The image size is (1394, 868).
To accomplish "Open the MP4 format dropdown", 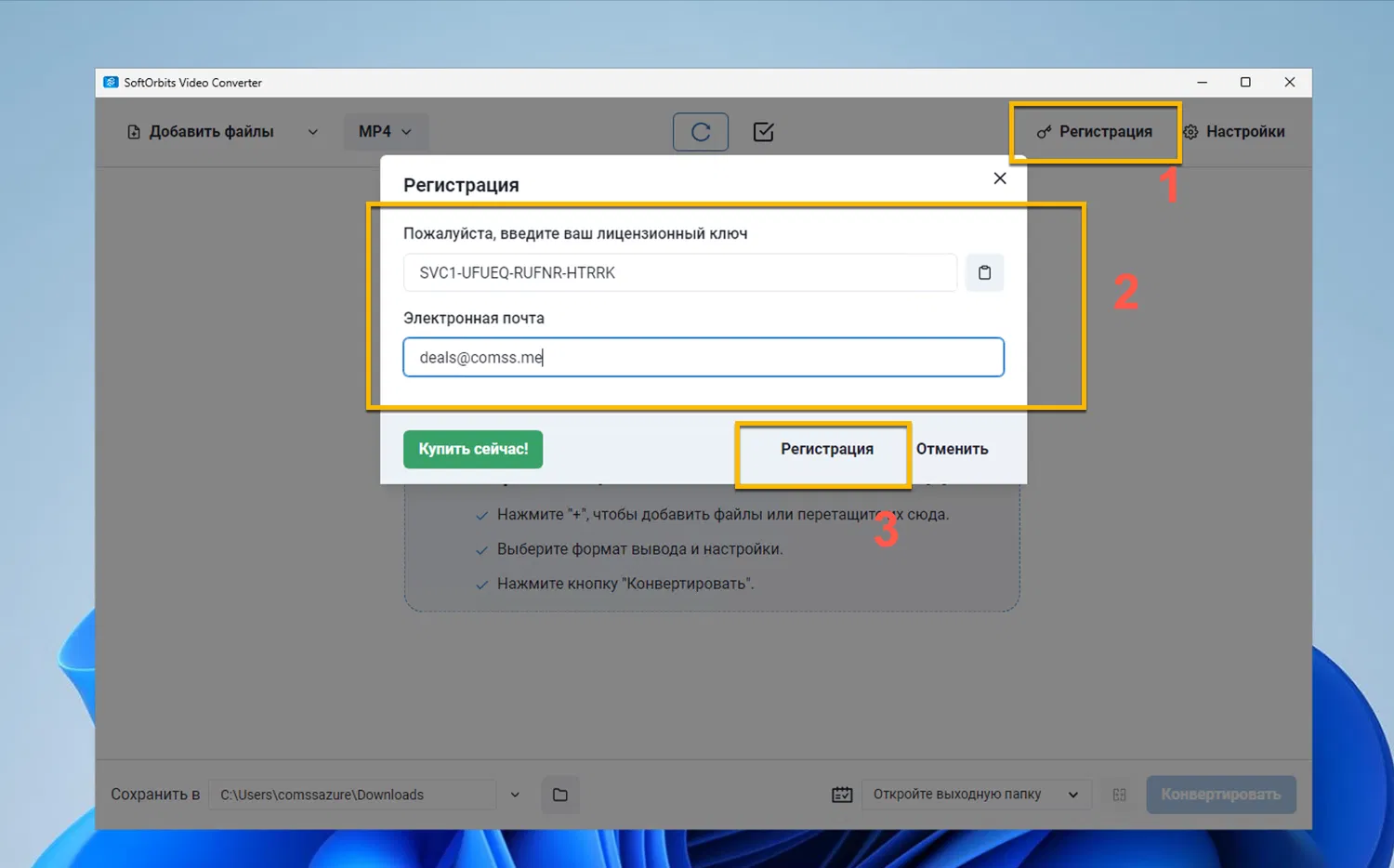I will 385,131.
